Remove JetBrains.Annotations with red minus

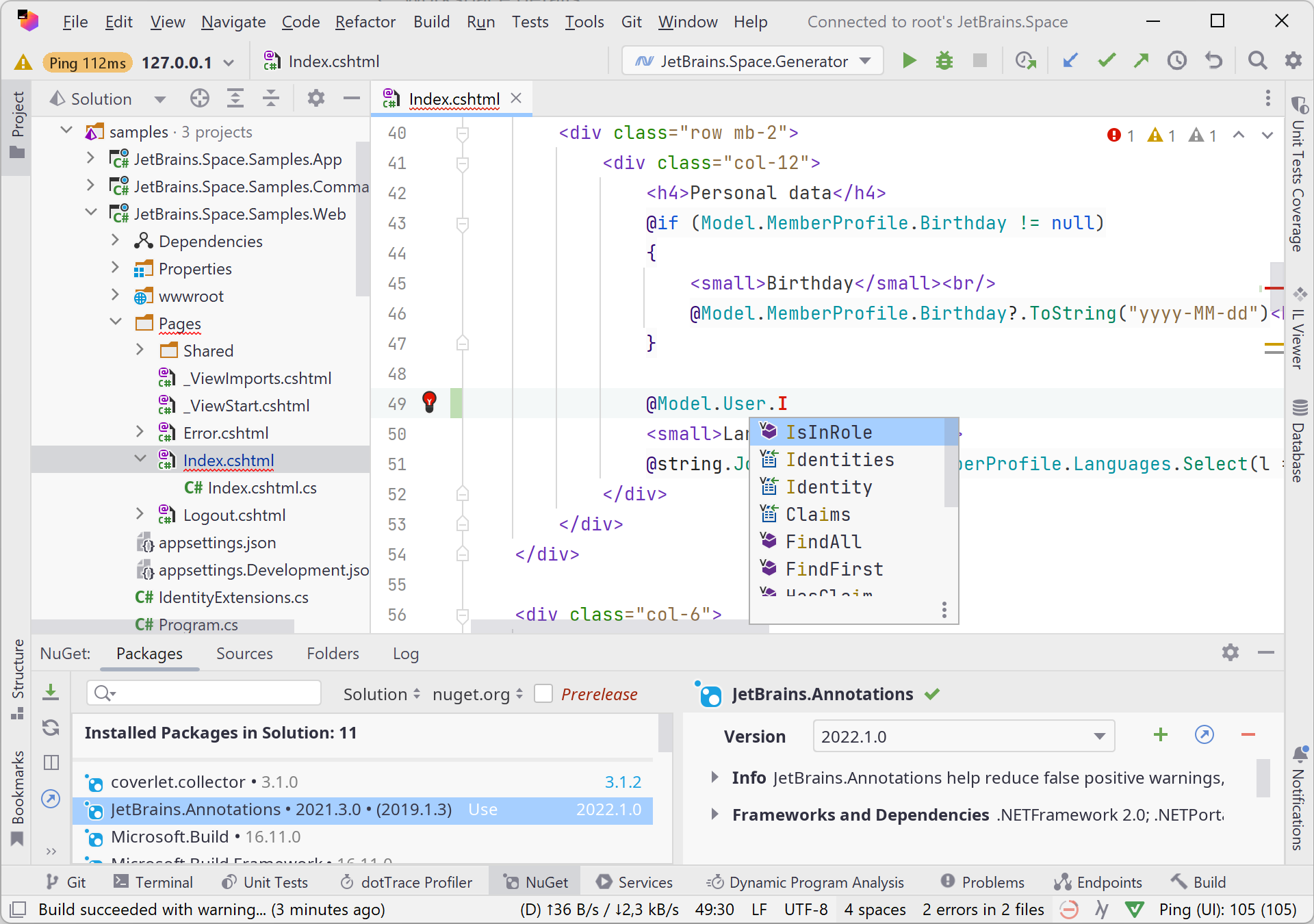tap(1248, 735)
